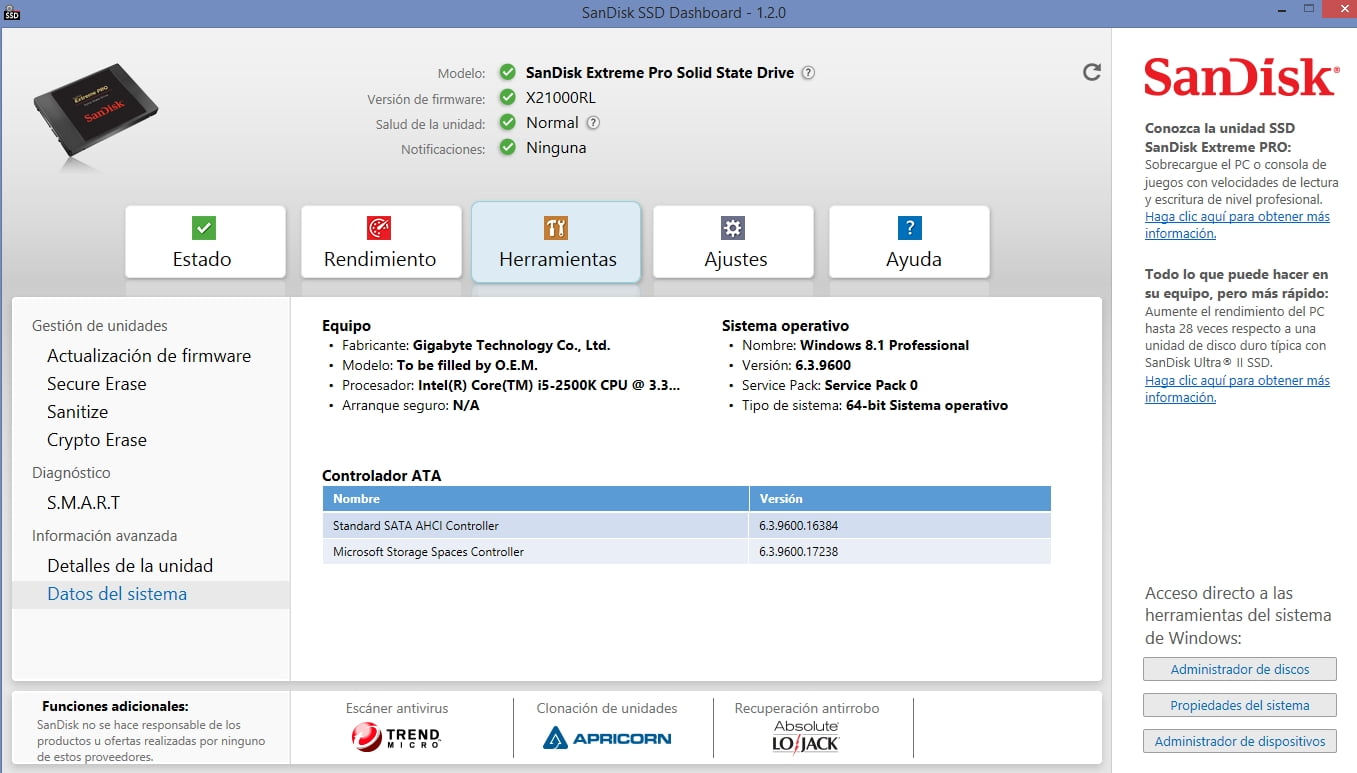Click the Nombre column header
1357x773 pixels.
[535, 498]
